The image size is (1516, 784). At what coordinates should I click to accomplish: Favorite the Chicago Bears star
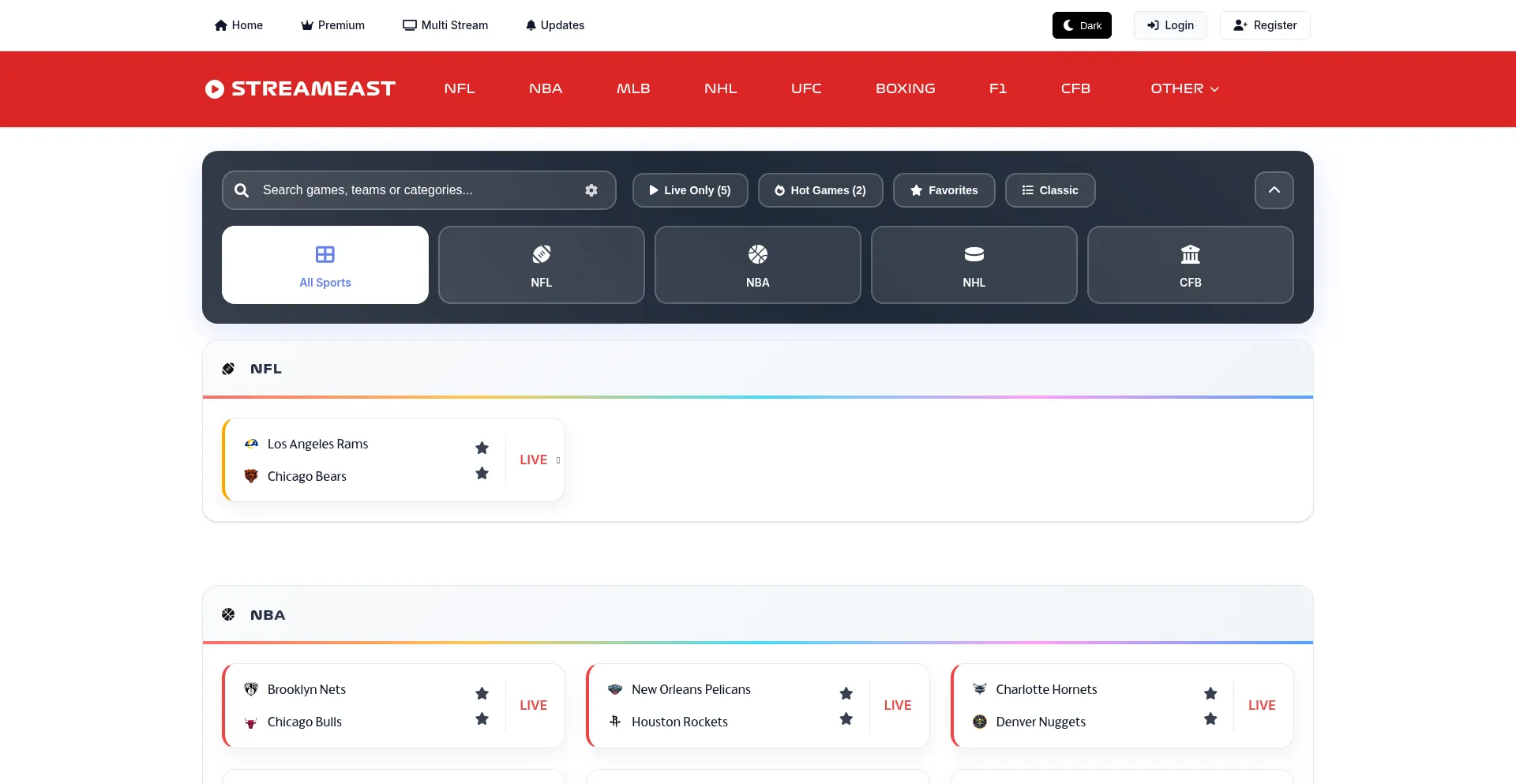482,473
